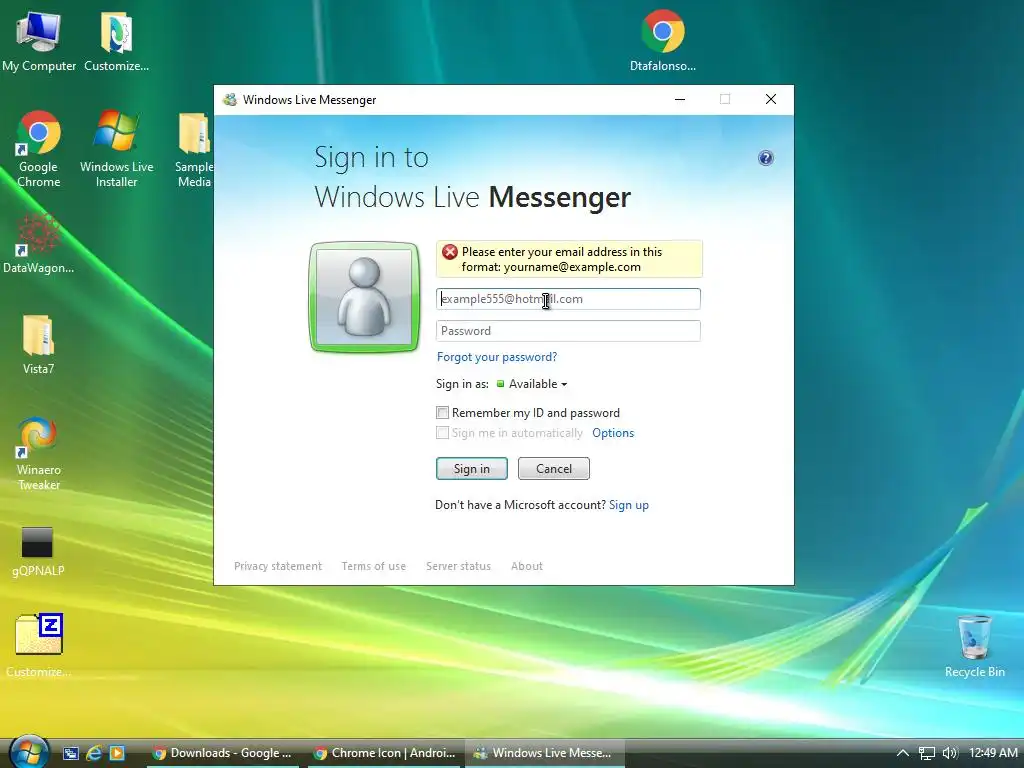
Task: Open the Server status link
Action: (458, 566)
